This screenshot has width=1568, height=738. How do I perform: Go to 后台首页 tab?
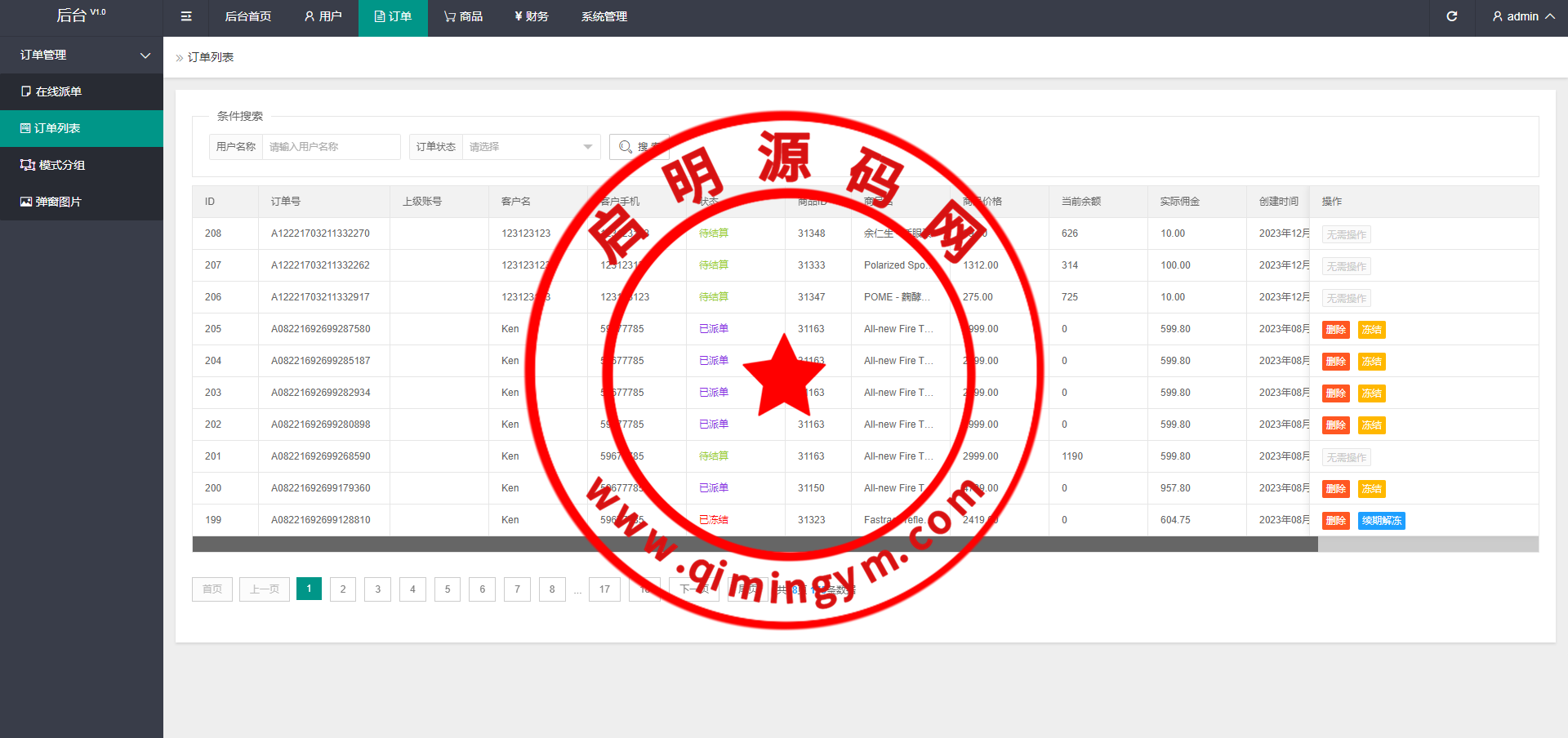tap(247, 16)
